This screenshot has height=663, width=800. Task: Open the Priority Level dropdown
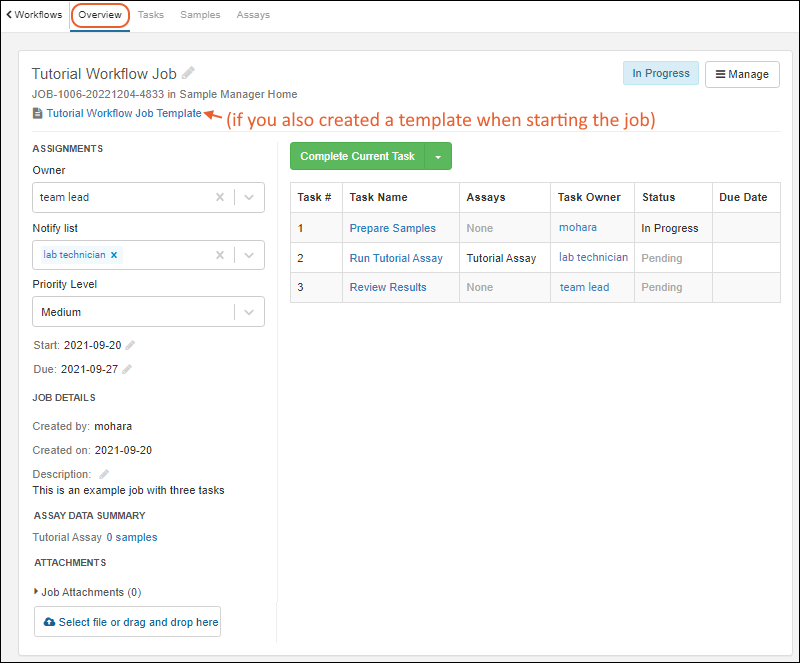pos(249,312)
